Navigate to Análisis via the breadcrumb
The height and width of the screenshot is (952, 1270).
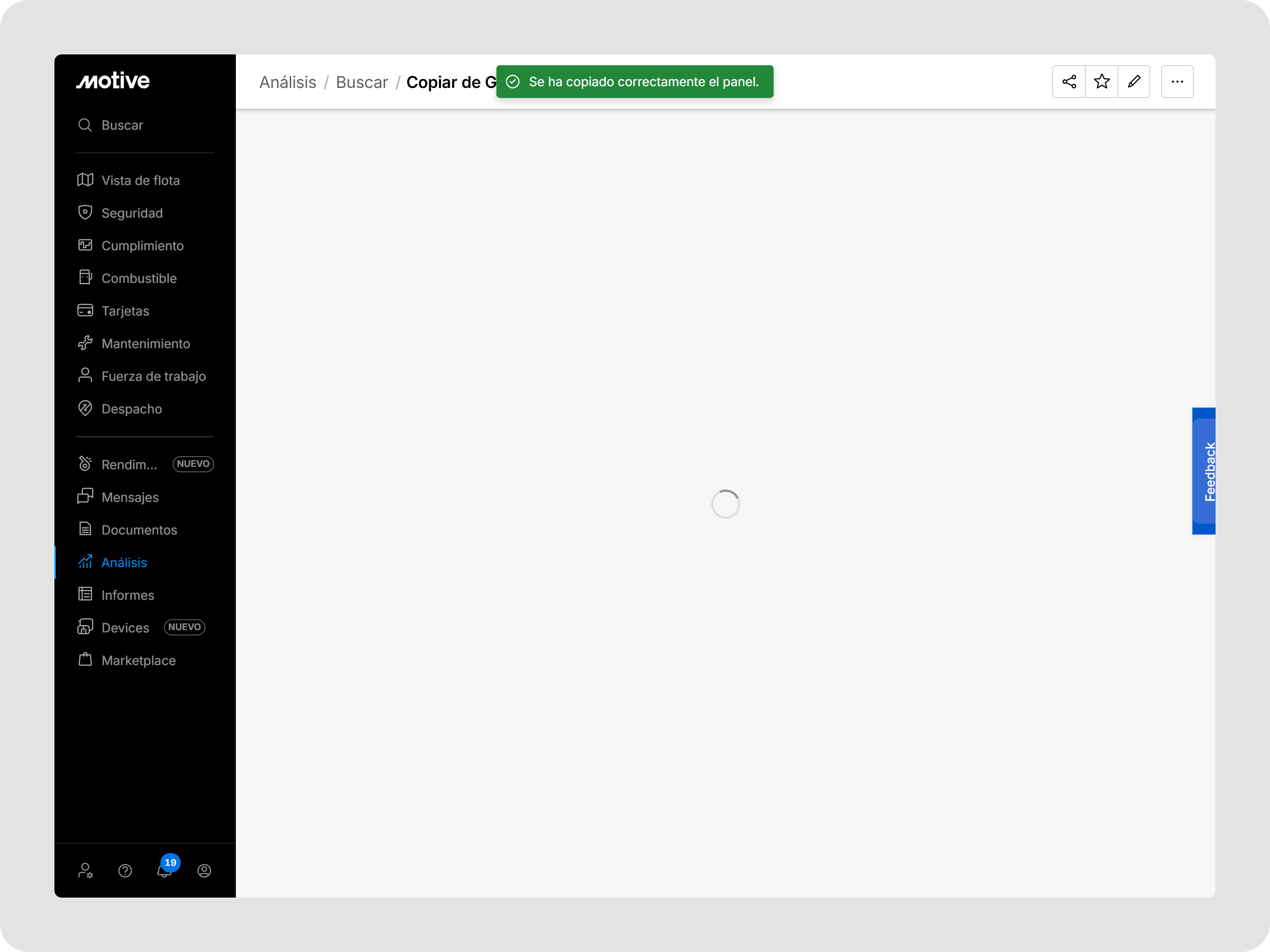[288, 82]
